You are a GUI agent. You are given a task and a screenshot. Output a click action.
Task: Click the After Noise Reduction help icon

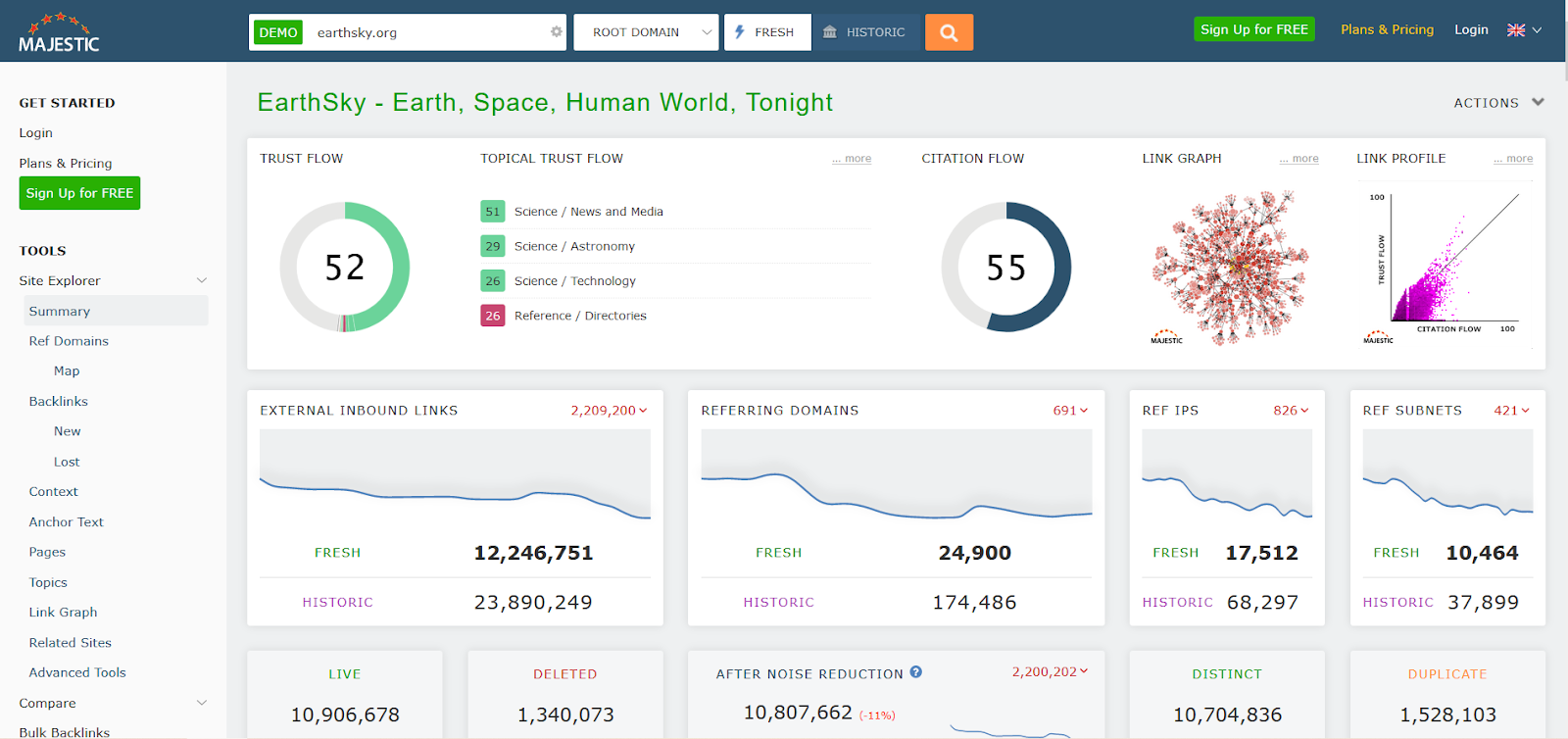(915, 672)
